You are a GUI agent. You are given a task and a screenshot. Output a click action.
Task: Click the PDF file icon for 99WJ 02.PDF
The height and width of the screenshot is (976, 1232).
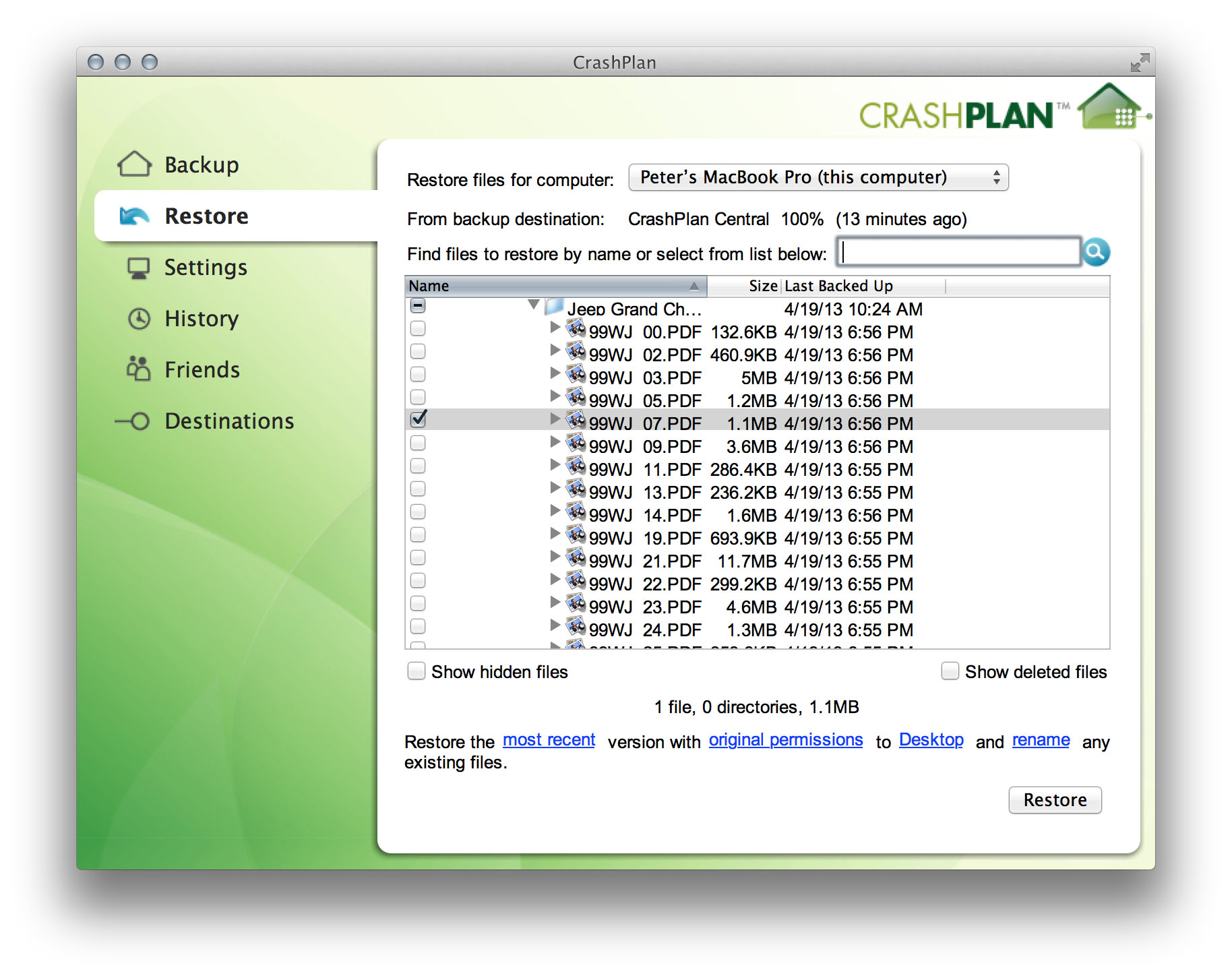tap(576, 351)
